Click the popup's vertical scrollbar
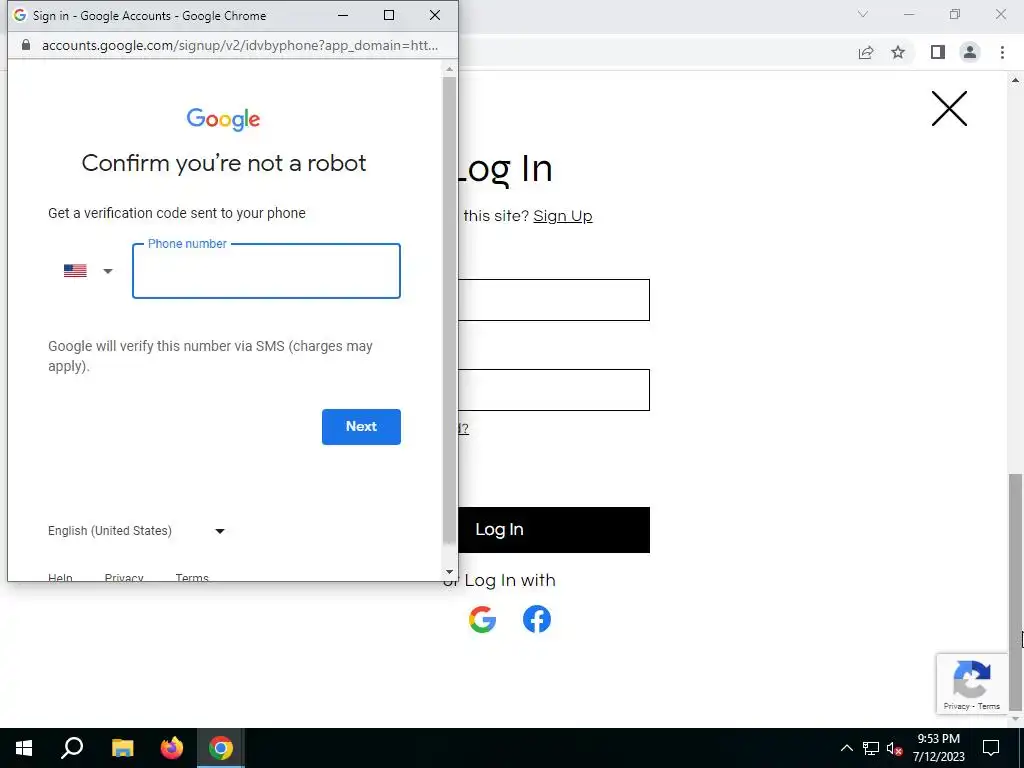 coord(449,310)
